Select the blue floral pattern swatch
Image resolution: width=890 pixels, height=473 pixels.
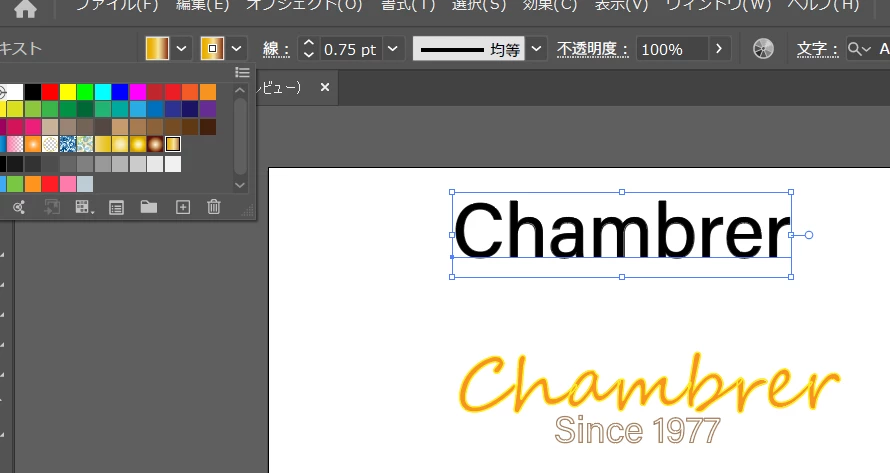[x=68, y=144]
